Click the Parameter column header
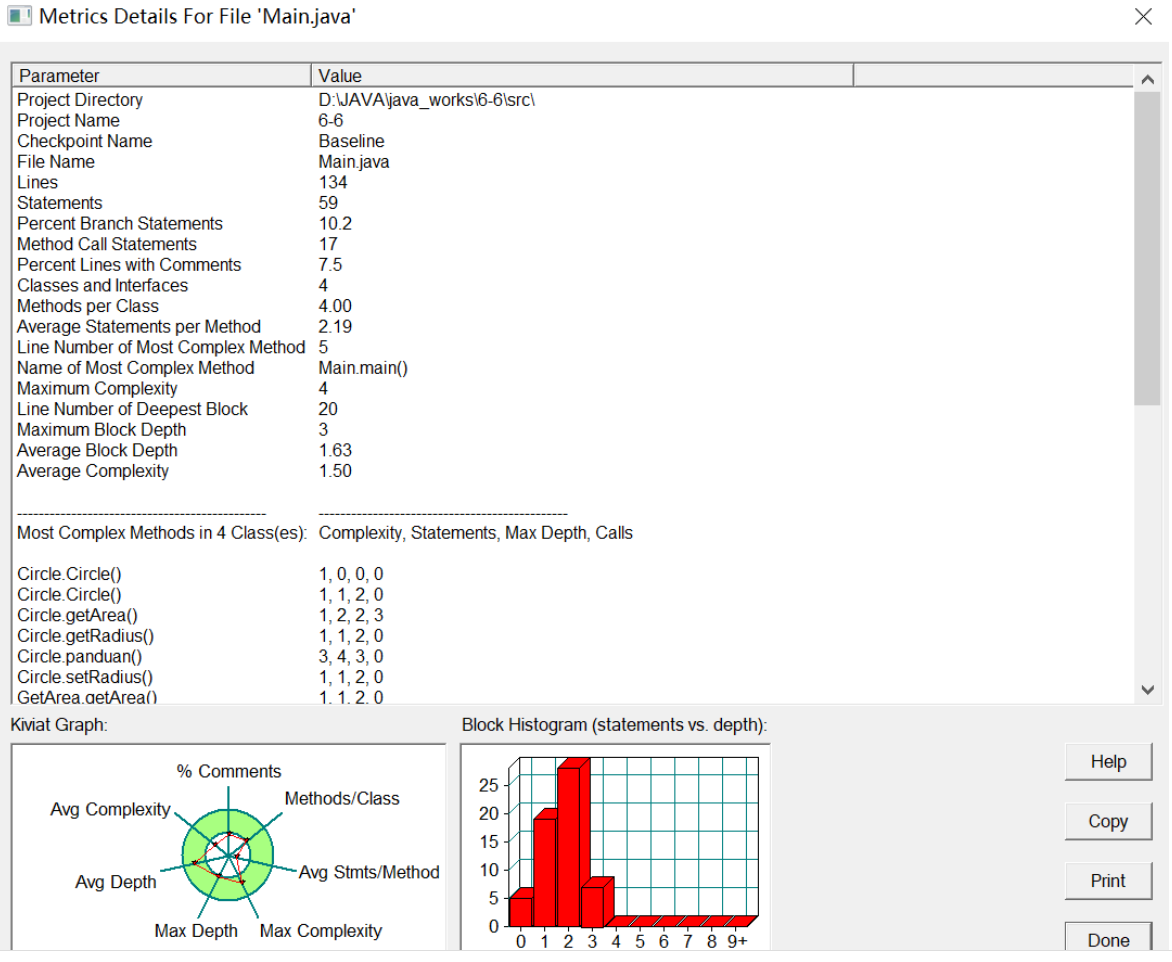Screen dimensions: 1172x962 161,75
